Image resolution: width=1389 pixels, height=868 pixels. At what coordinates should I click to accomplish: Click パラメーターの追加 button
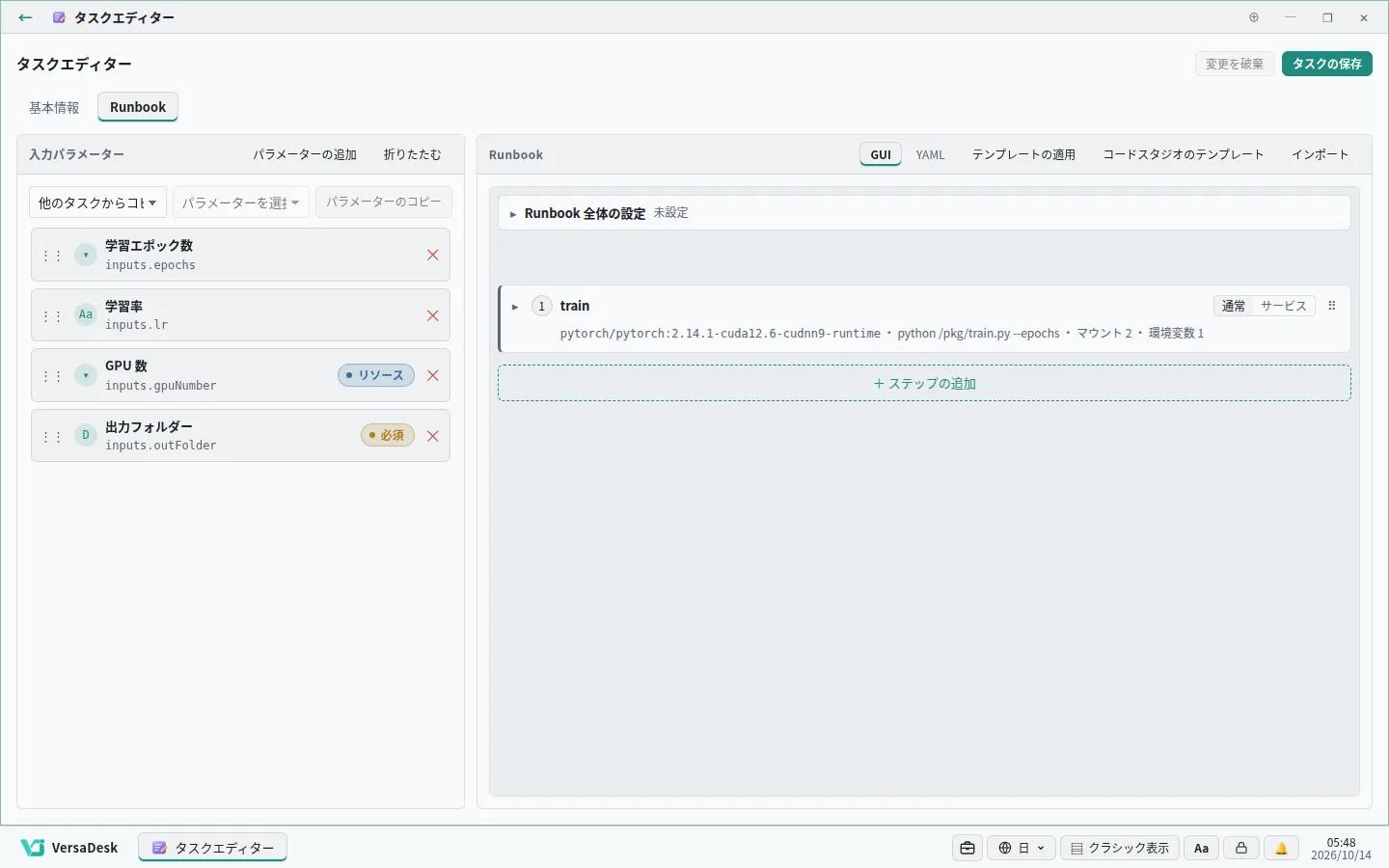[x=305, y=154]
